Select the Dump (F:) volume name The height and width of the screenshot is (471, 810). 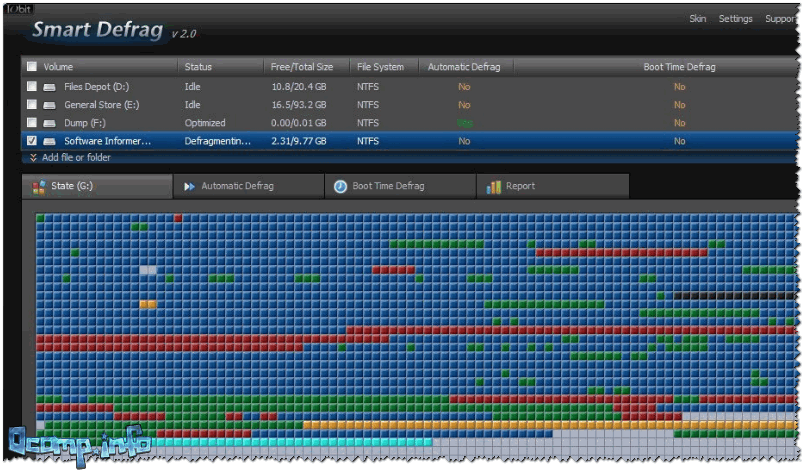pyautogui.click(x=85, y=123)
